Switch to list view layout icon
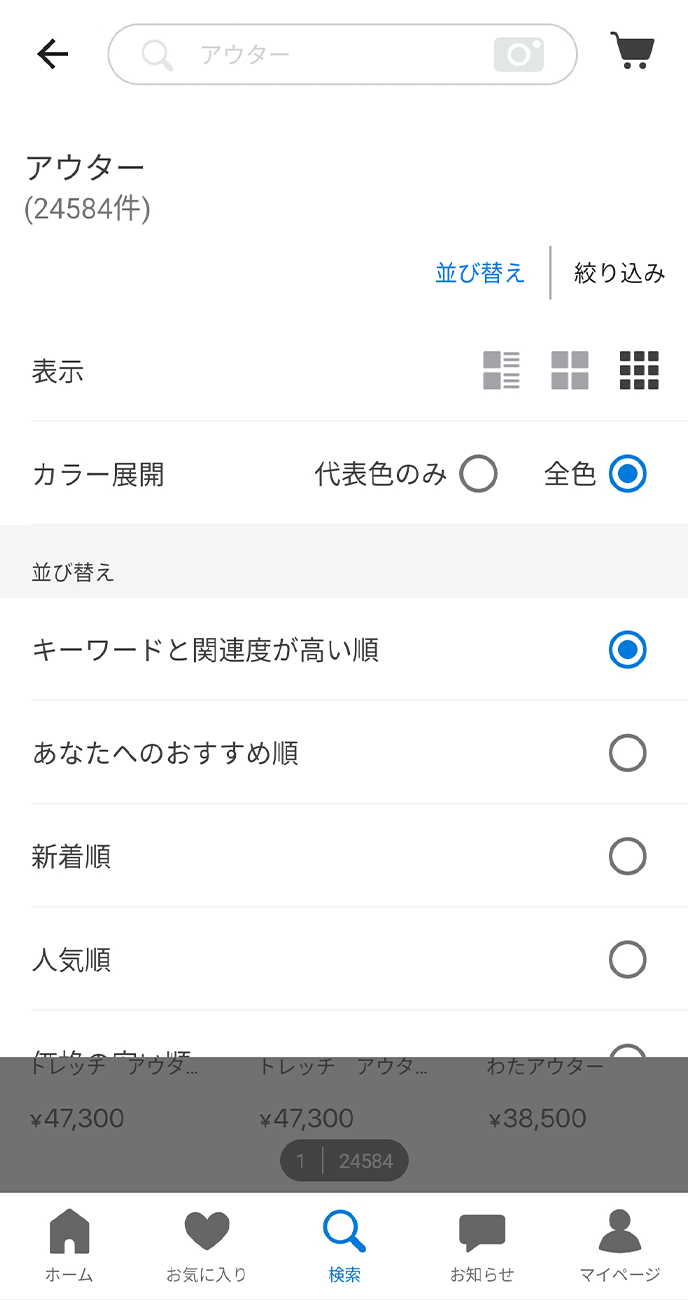Image resolution: width=688 pixels, height=1300 pixels. (501, 370)
